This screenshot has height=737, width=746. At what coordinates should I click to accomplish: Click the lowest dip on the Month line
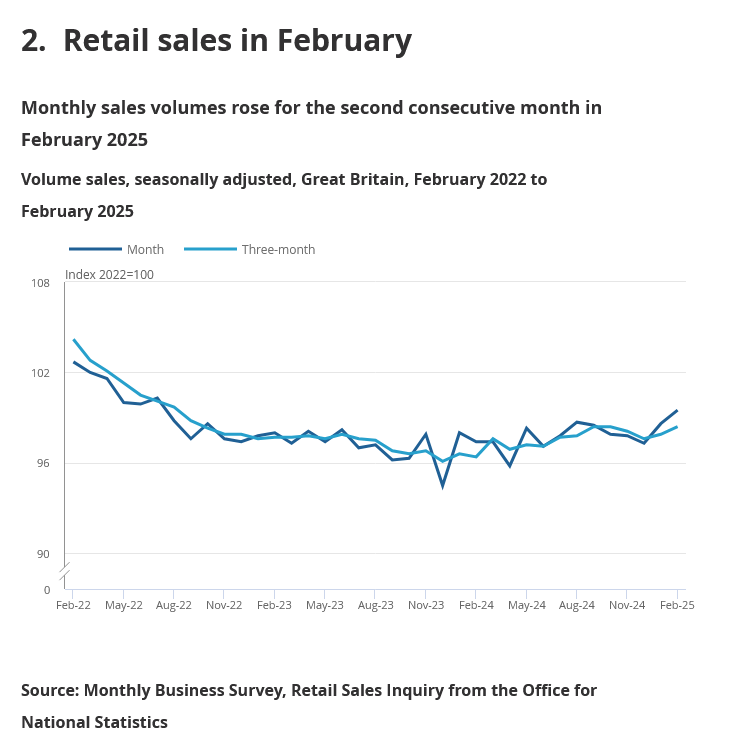(x=443, y=486)
